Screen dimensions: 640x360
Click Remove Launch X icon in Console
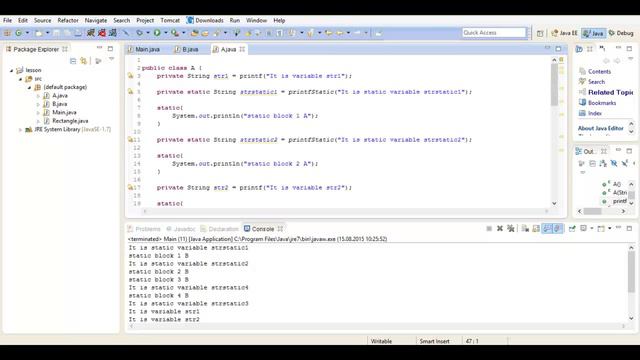pyautogui.click(x=500, y=229)
